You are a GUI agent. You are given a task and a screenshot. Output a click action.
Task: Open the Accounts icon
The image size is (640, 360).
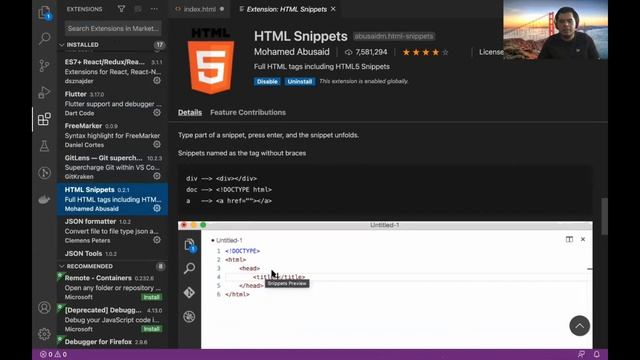coord(44,307)
